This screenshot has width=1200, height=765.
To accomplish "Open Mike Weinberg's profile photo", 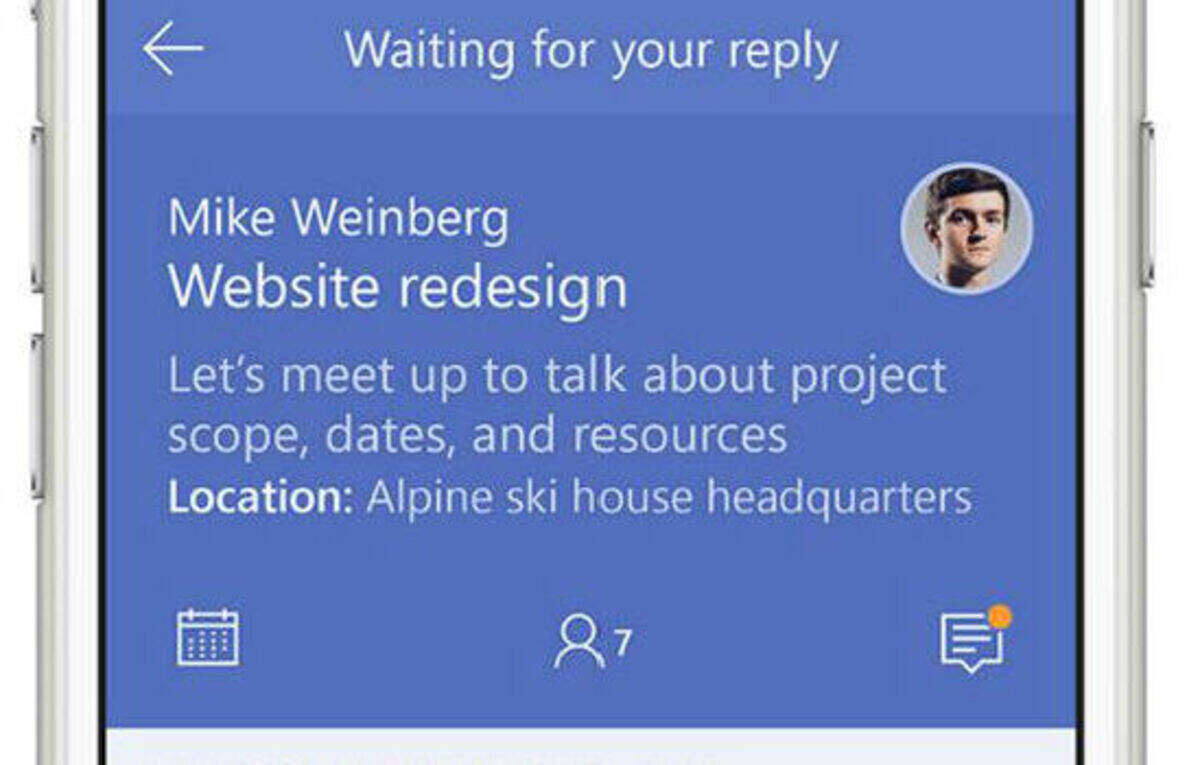I will (x=967, y=228).
